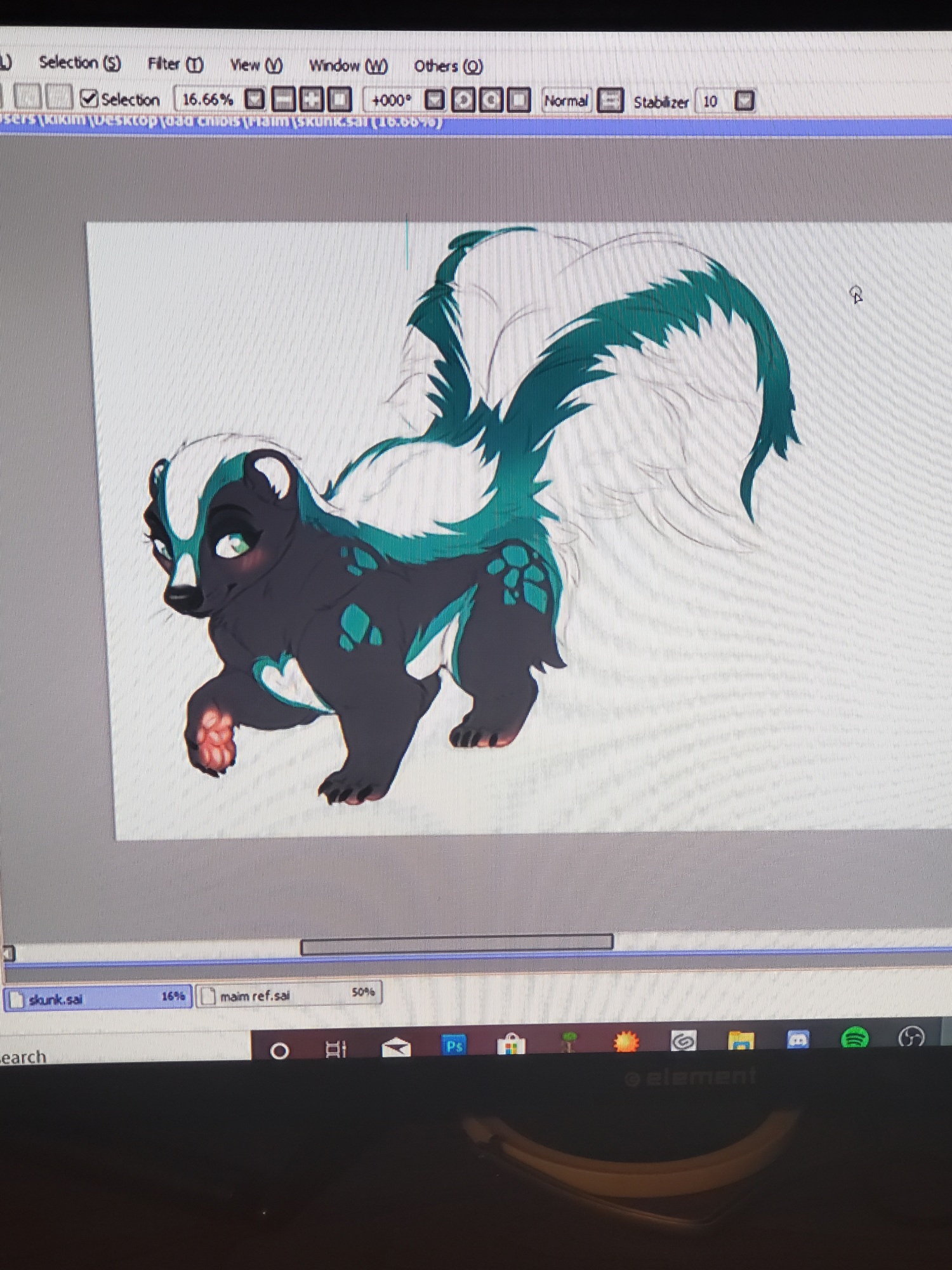The image size is (952, 1270).
Task: Open the Others menu
Action: tap(448, 66)
